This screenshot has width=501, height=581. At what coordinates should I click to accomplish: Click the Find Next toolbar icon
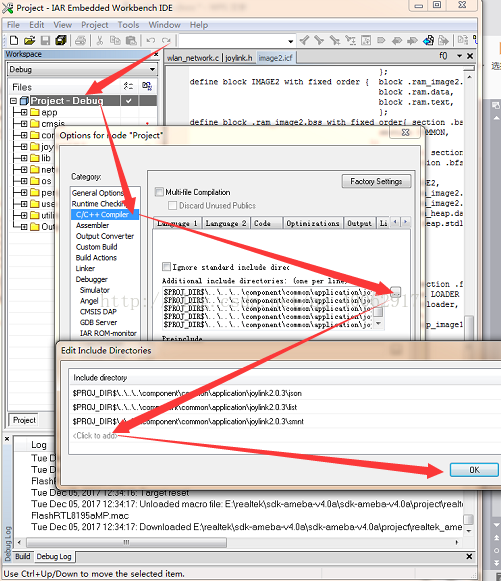point(319,40)
